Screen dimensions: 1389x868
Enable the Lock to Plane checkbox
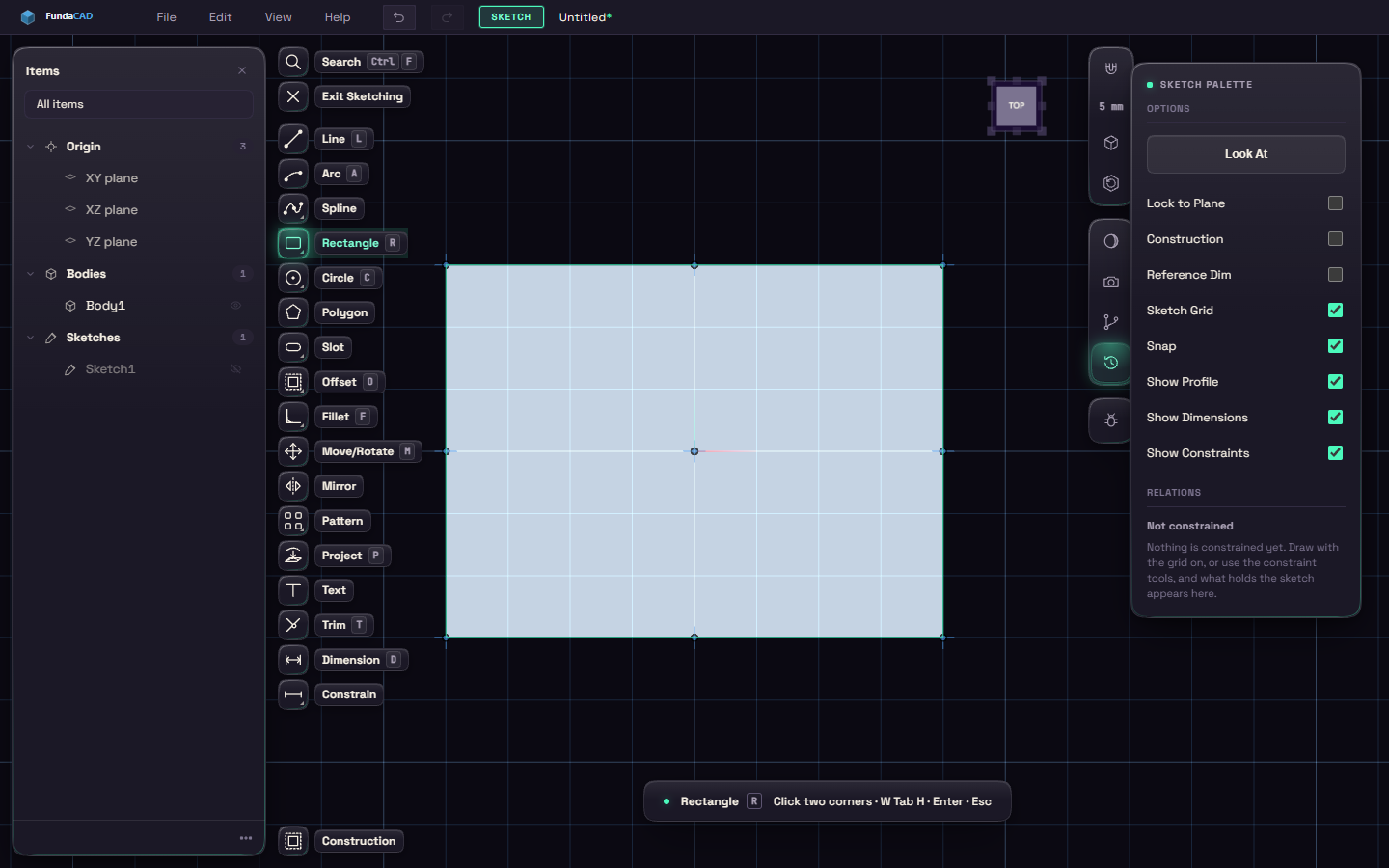tap(1335, 203)
